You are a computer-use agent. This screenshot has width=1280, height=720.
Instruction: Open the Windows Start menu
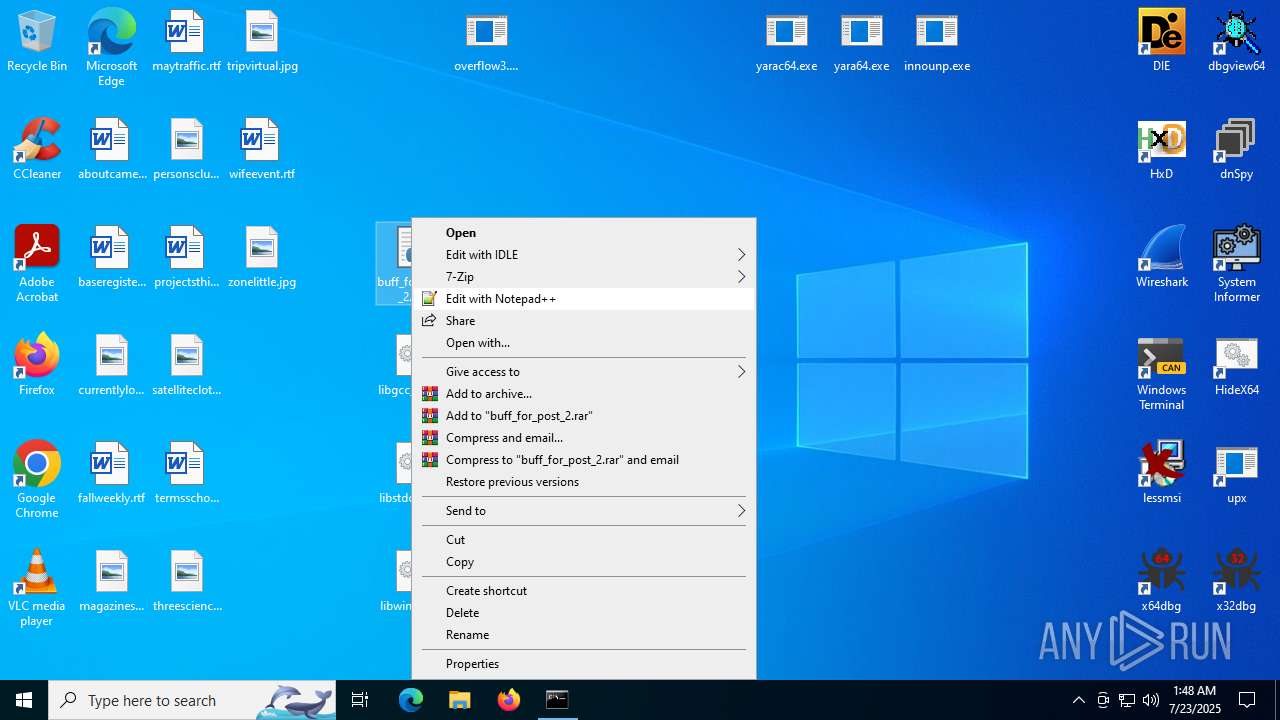coord(24,700)
